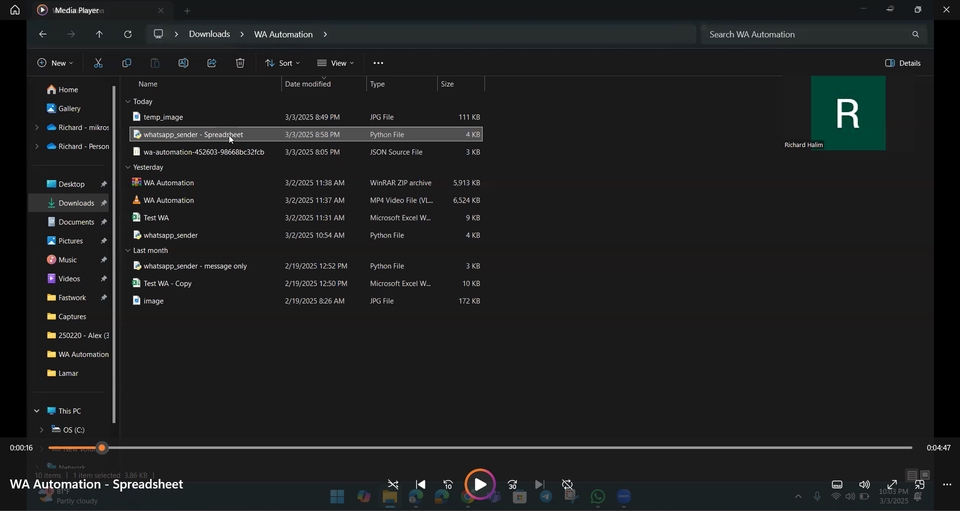The width and height of the screenshot is (960, 511).
Task: Open the Fastwork folder in sidebar
Action: tap(72, 298)
